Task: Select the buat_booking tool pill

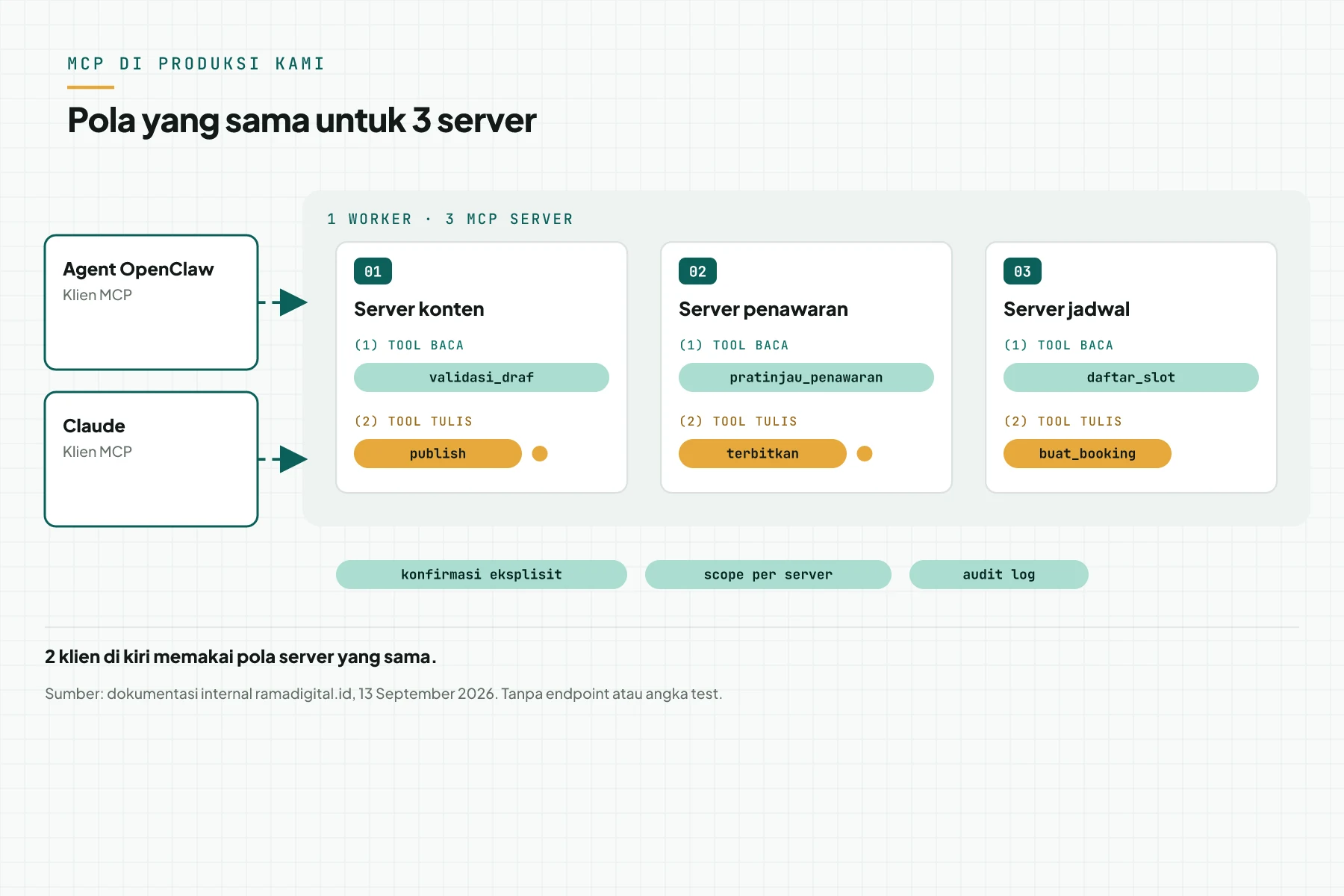Action: (x=1087, y=453)
